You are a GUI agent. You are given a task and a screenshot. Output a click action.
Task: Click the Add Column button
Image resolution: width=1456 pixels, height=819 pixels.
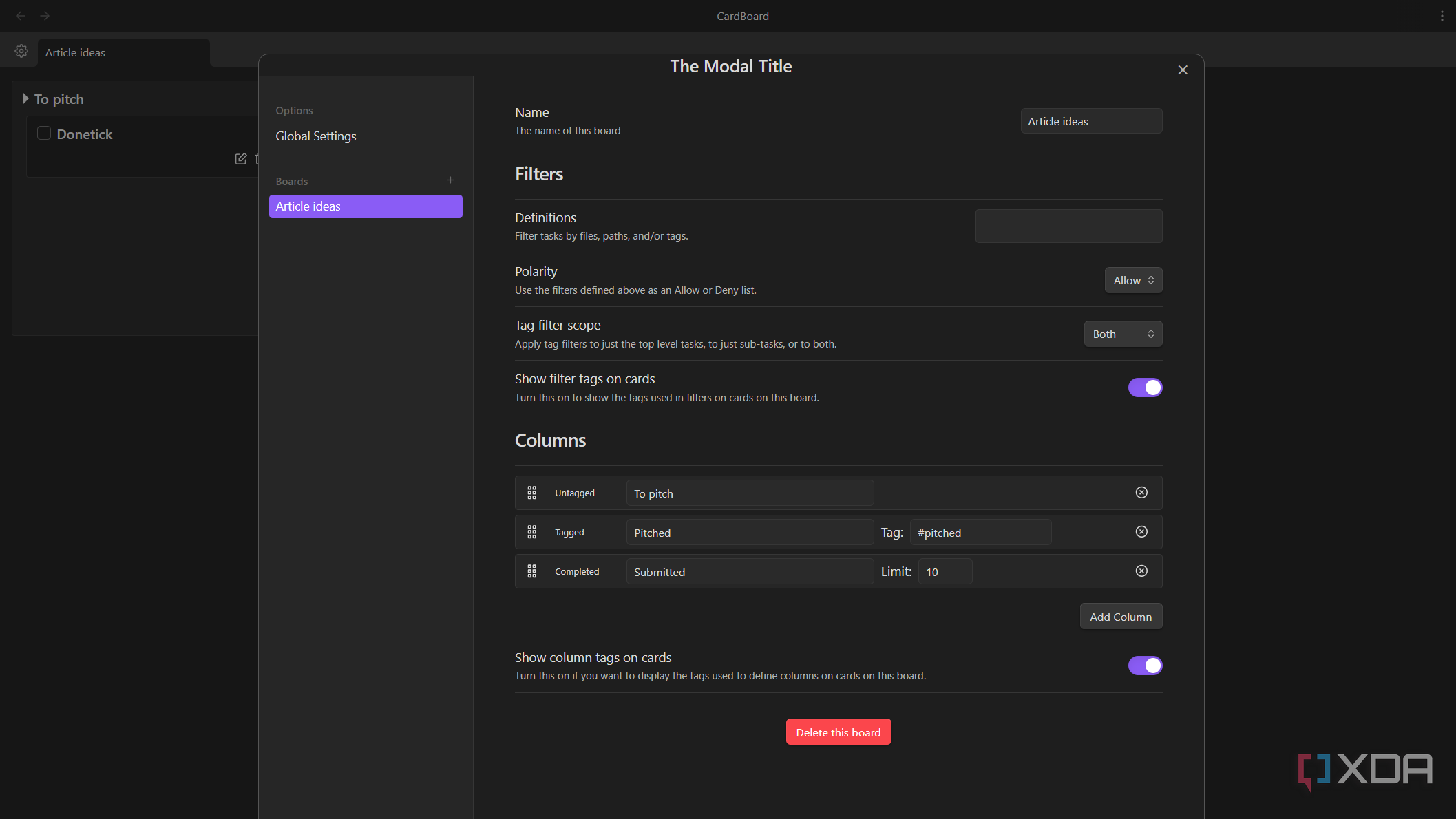pyautogui.click(x=1121, y=617)
